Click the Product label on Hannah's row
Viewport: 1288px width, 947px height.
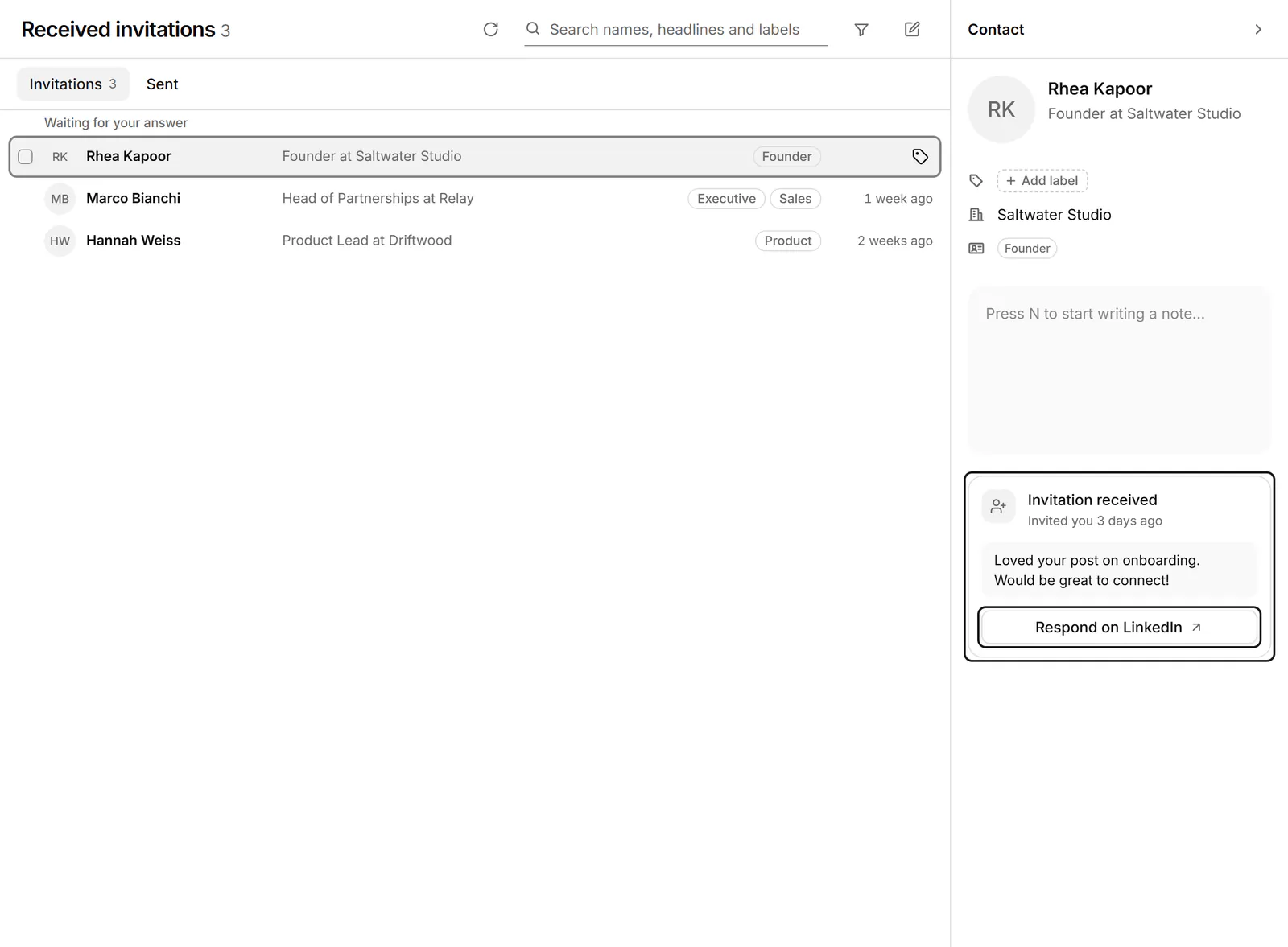coord(788,241)
